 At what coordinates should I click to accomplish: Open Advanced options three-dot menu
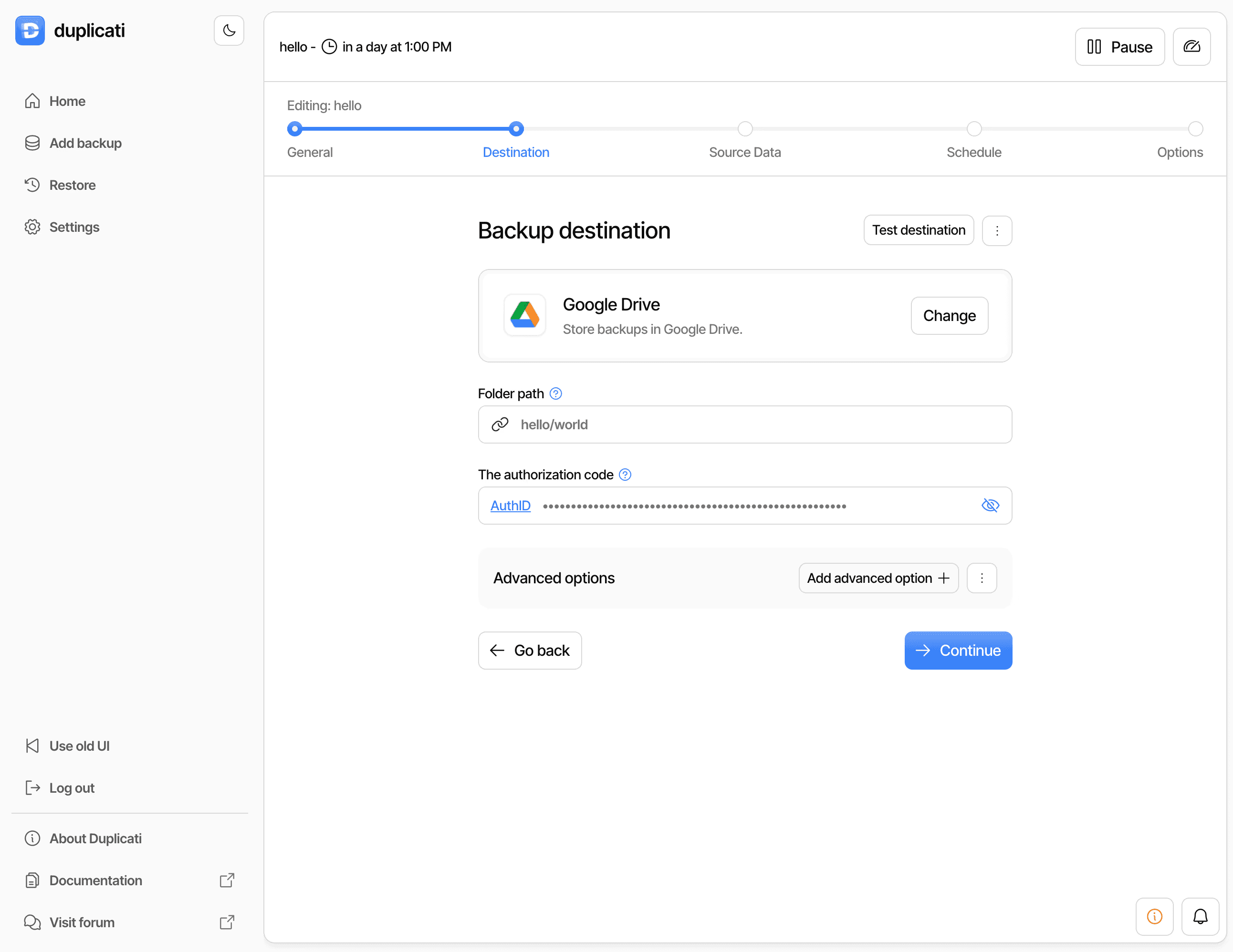982,578
